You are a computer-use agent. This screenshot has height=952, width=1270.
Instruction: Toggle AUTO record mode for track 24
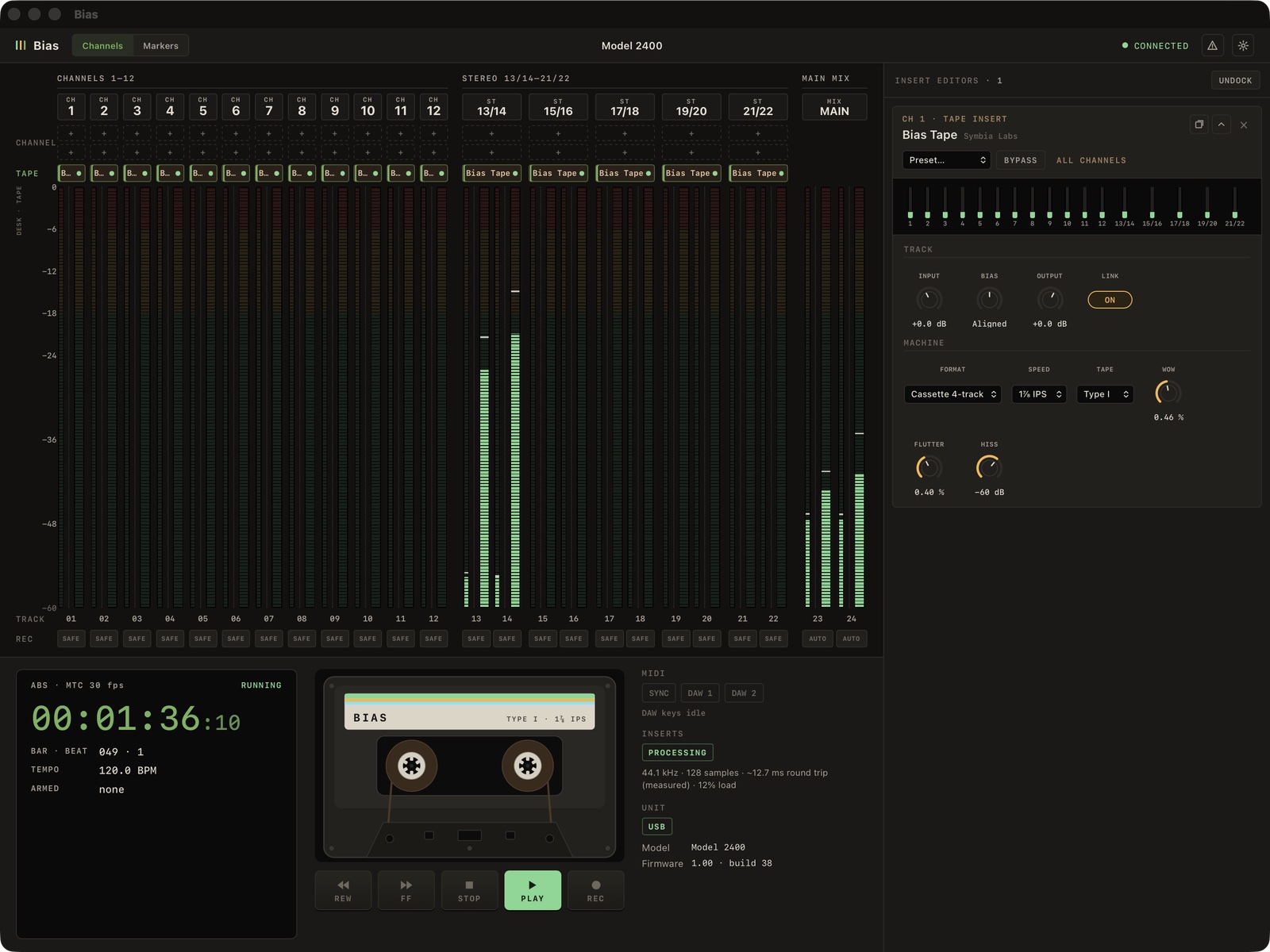click(x=851, y=639)
